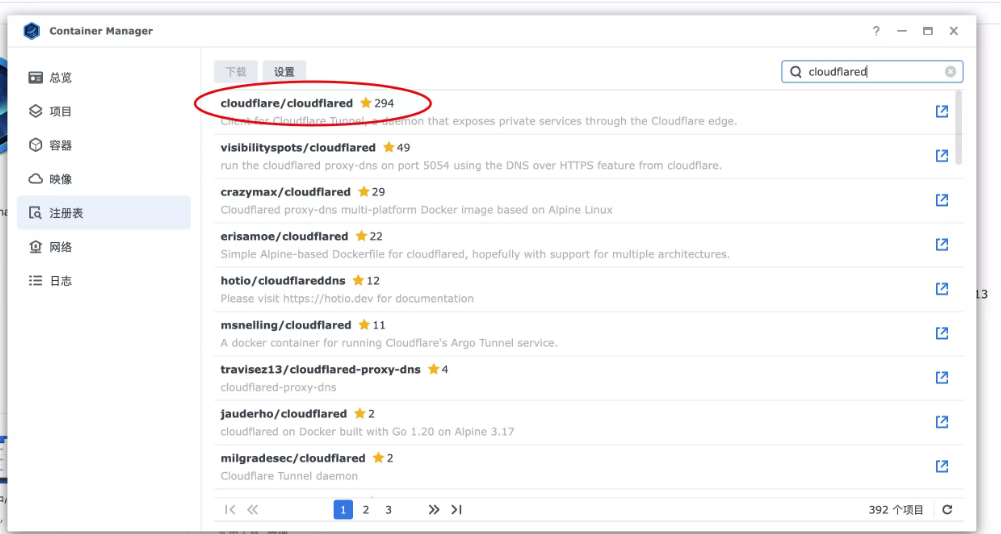Open external link for erisamoe/cloudflared
The height and width of the screenshot is (534, 1001).
(942, 245)
